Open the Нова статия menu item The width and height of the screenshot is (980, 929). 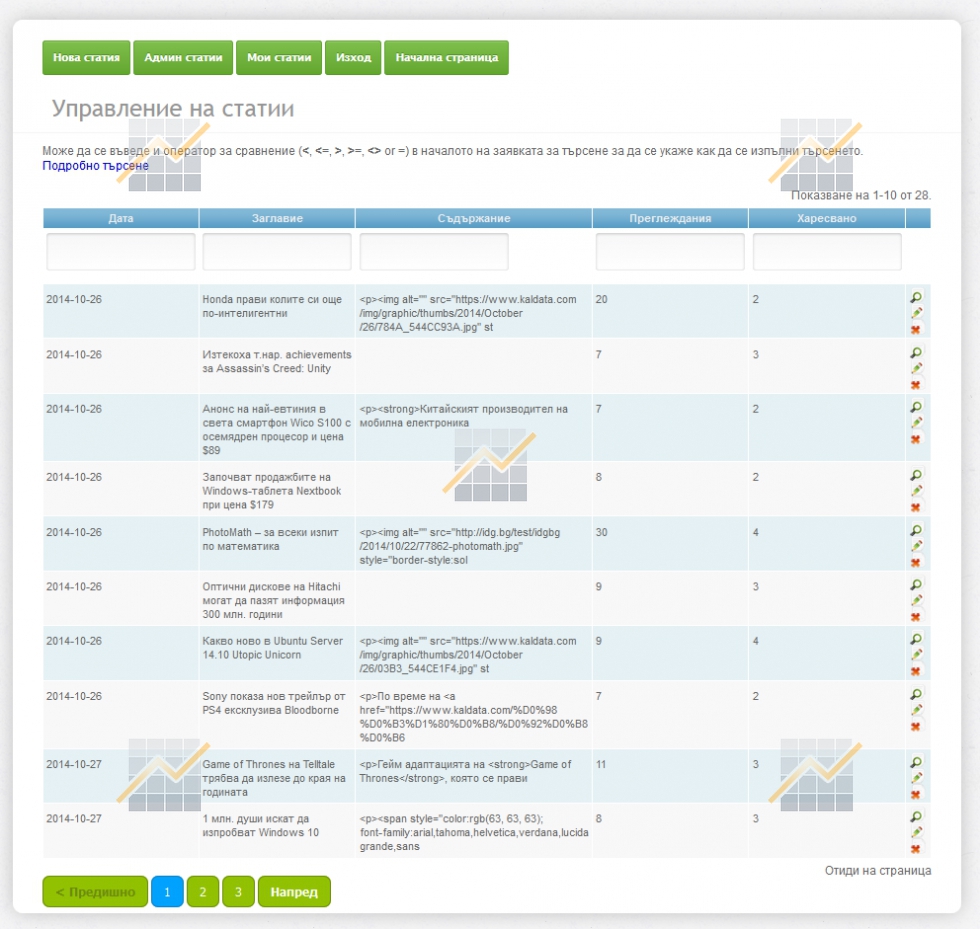pos(86,58)
